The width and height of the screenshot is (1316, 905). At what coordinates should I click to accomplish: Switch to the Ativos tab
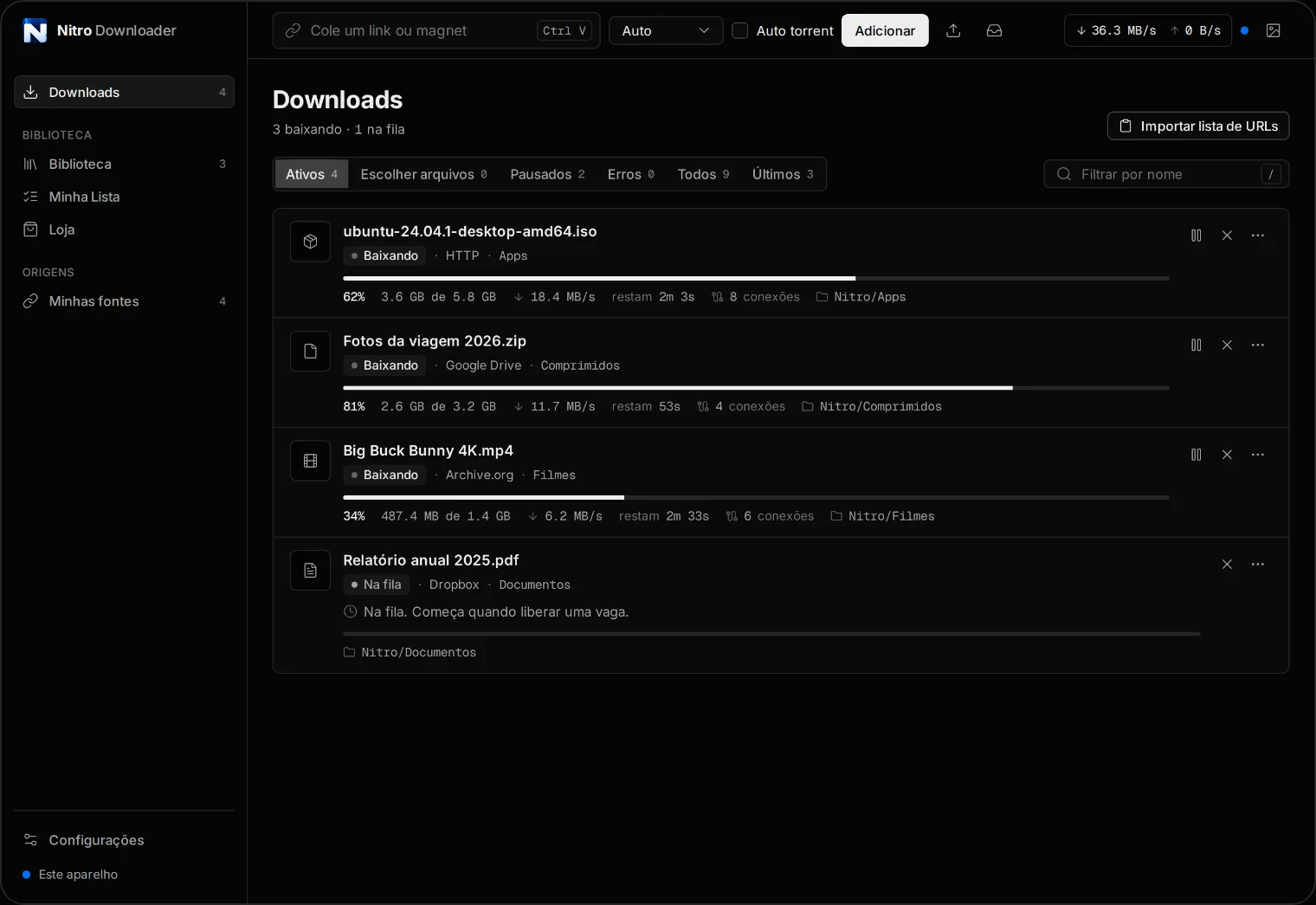point(312,174)
